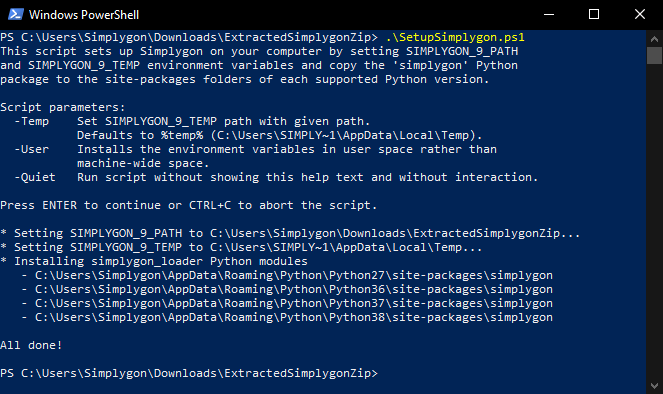This screenshot has height=394, width=663.
Task: Click the empty scrollbar track below thumb
Action: (x=654, y=220)
